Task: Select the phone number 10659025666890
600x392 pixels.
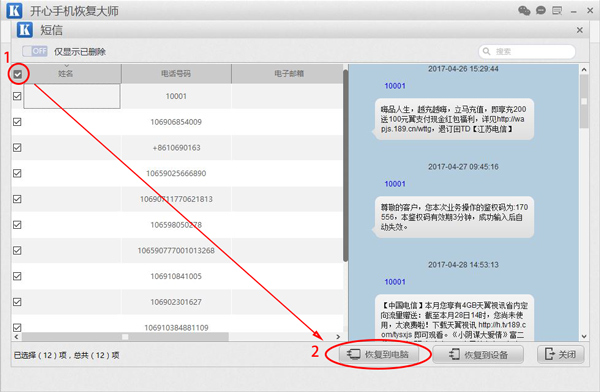Action: [176, 173]
